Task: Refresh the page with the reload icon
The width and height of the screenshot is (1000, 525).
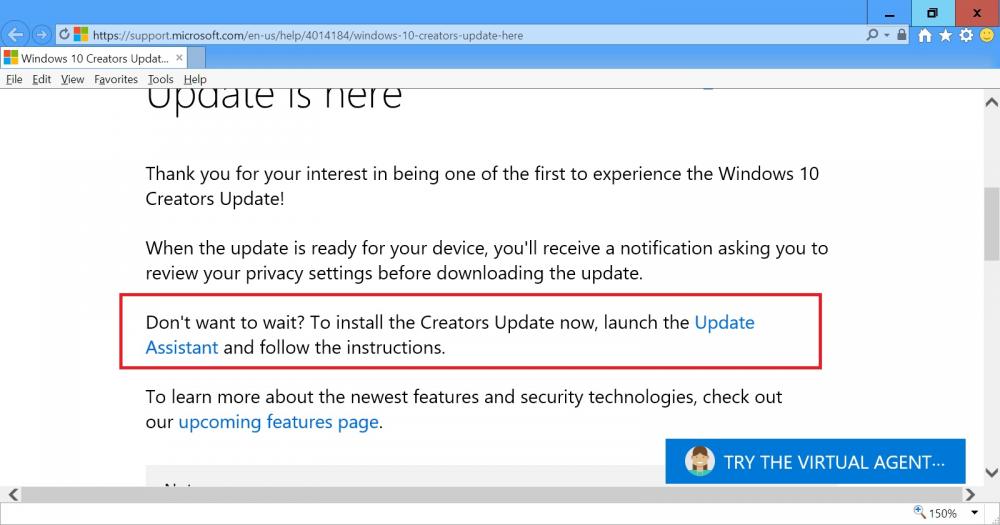Action: pyautogui.click(x=64, y=34)
